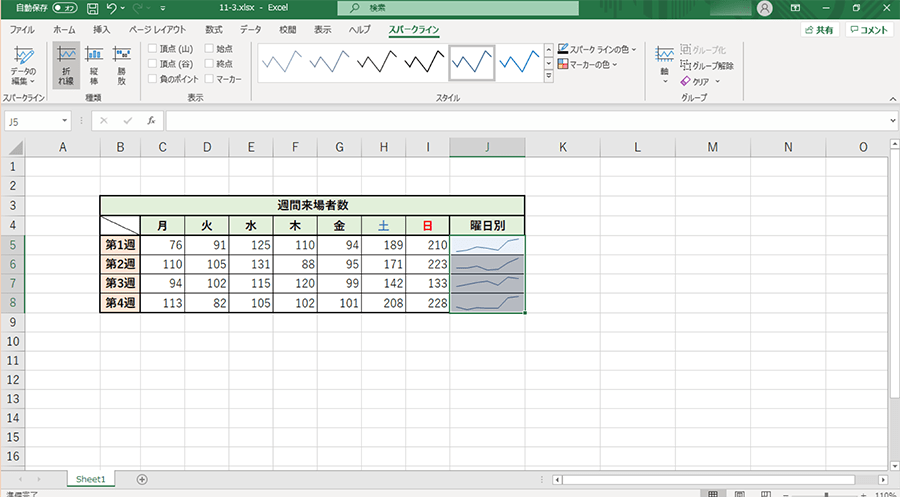Screen dimensions: 900x497
Task: Click the 共有 share button
Action: 818,30
